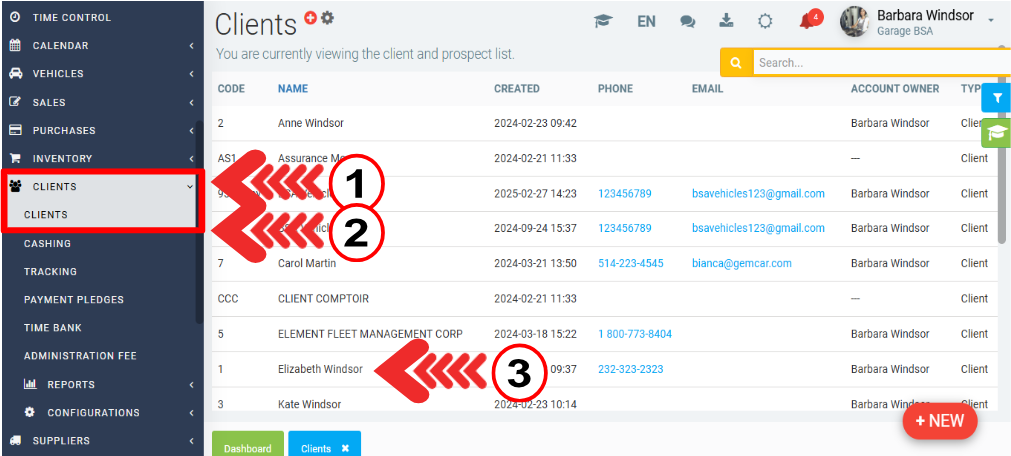Click the red + NEW button

tap(939, 421)
